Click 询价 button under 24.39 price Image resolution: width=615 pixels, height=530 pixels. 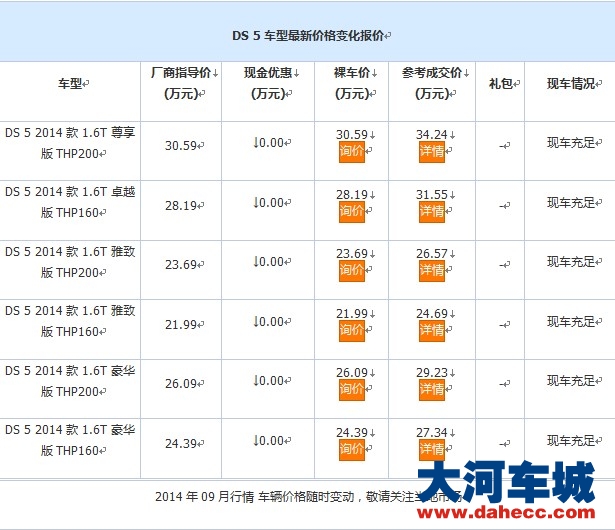click(352, 450)
